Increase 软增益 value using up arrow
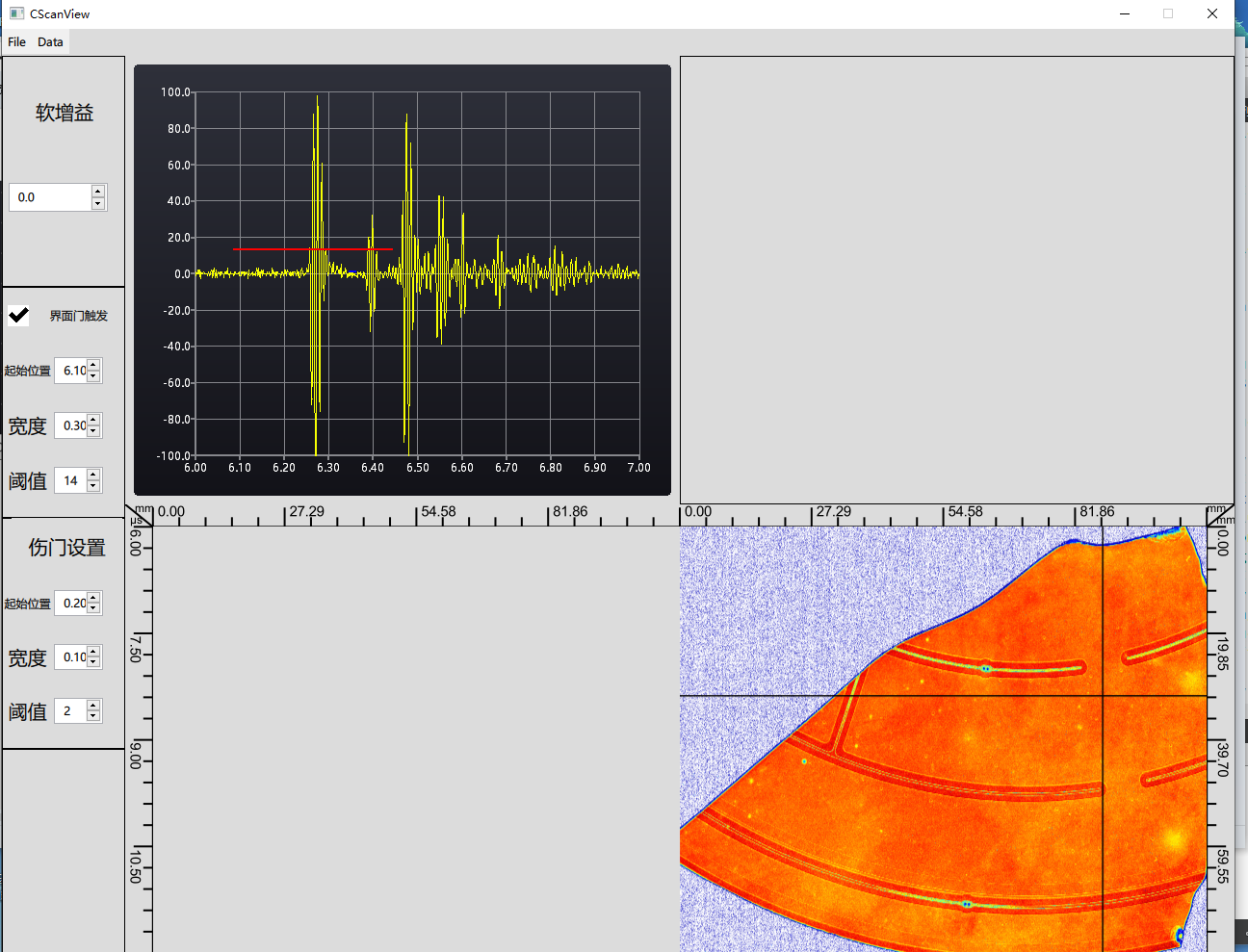 tap(98, 191)
